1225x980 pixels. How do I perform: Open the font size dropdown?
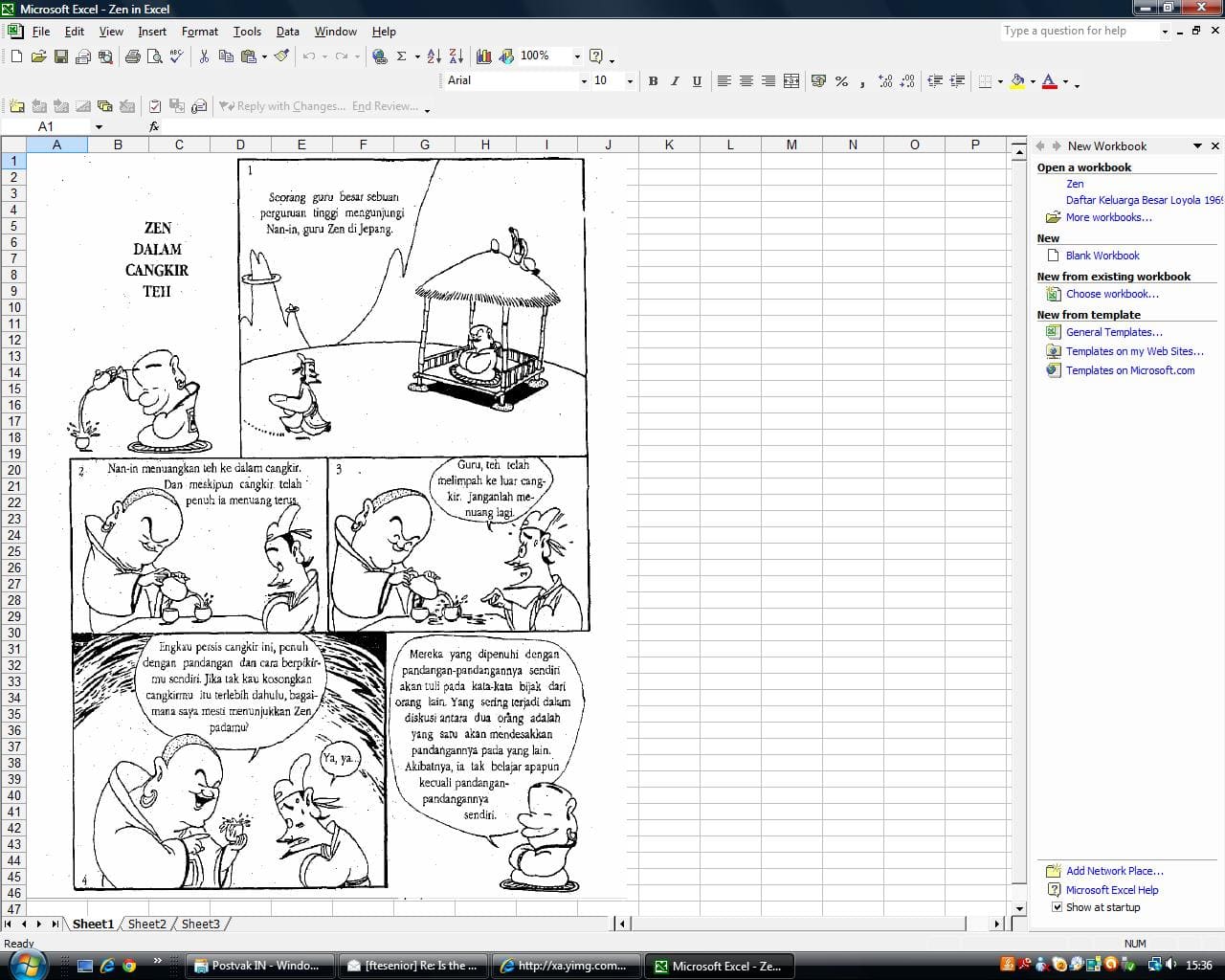click(x=629, y=81)
